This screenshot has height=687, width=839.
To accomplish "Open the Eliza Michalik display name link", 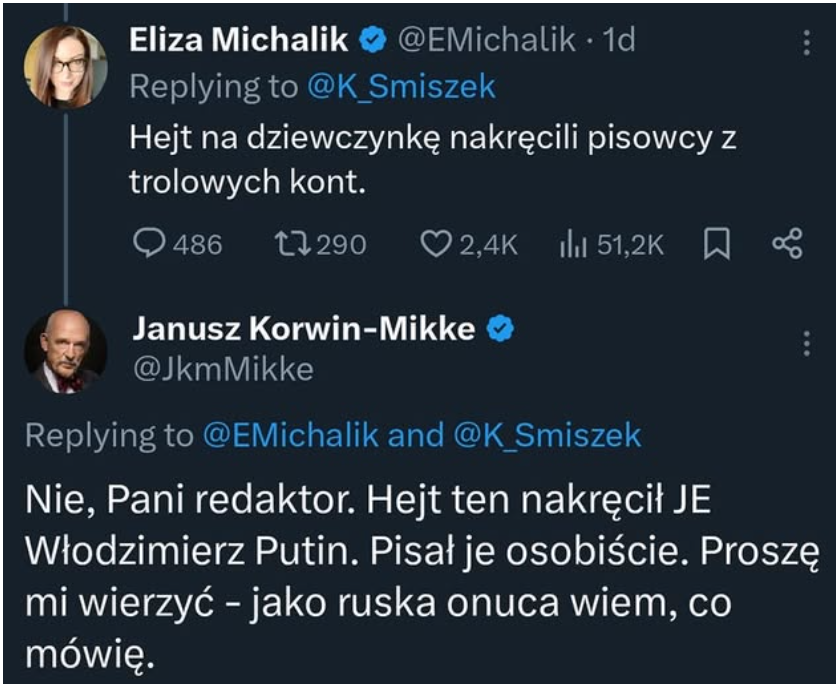I will coord(239,39).
